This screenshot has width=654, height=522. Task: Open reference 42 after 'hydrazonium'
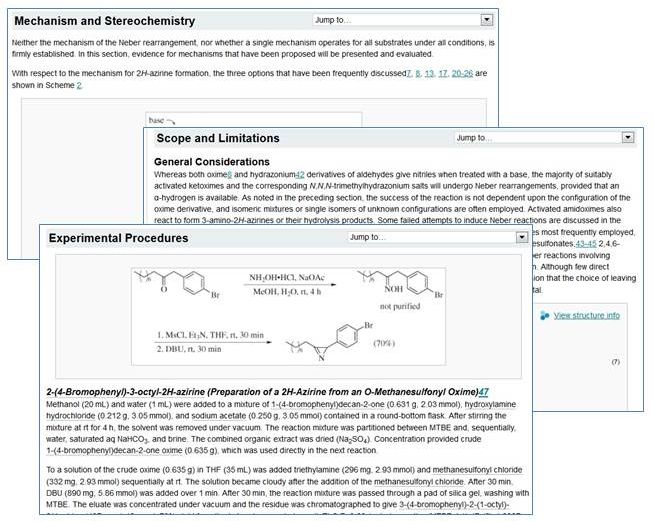point(300,174)
